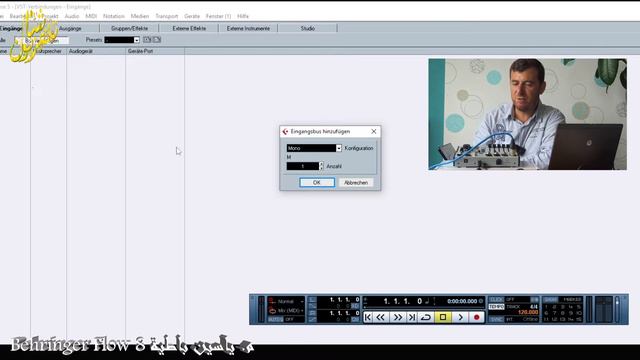This screenshot has width=640, height=360.
Task: Click the Rewind button in transport
Action: [381, 317]
